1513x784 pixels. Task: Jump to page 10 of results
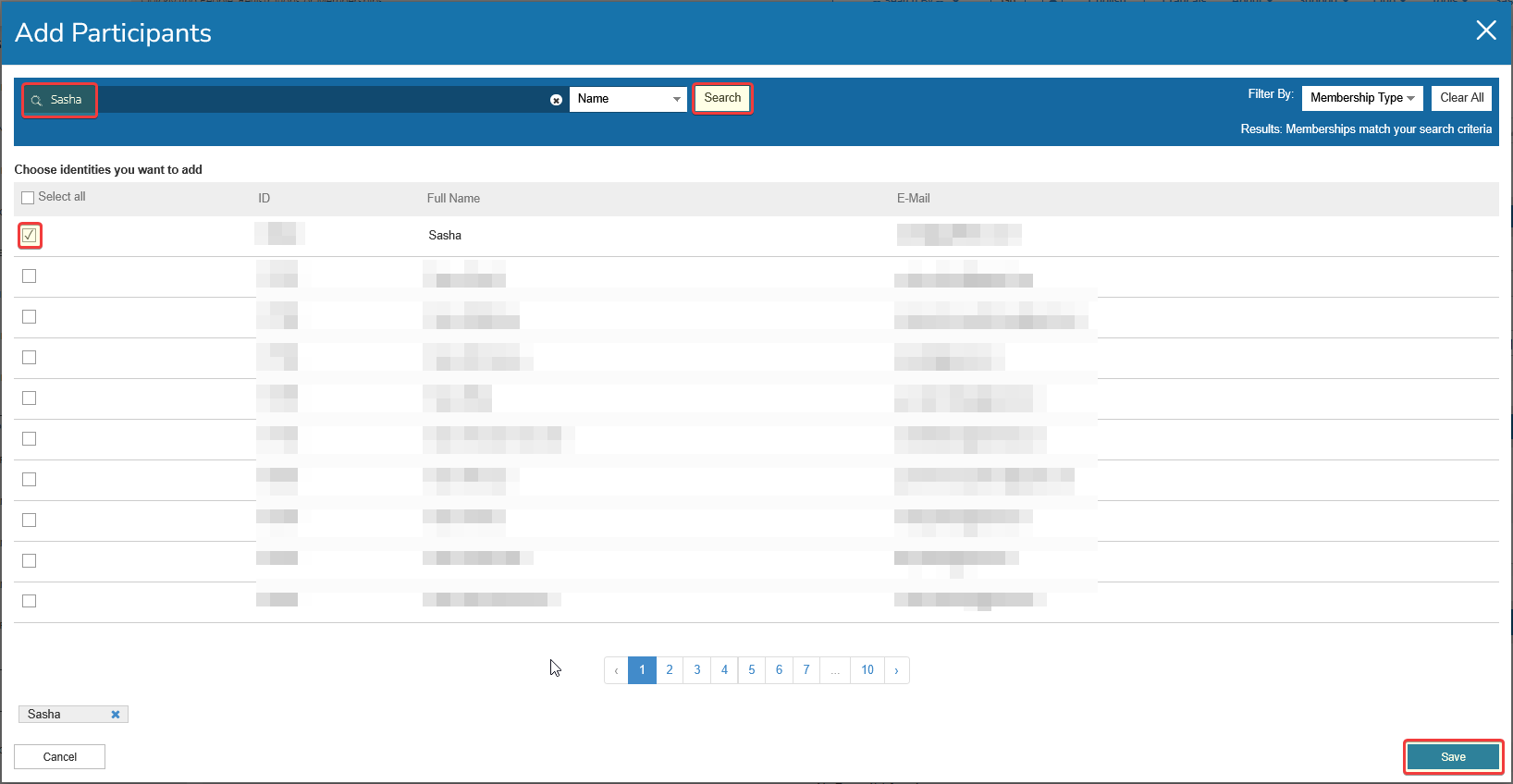(867, 670)
